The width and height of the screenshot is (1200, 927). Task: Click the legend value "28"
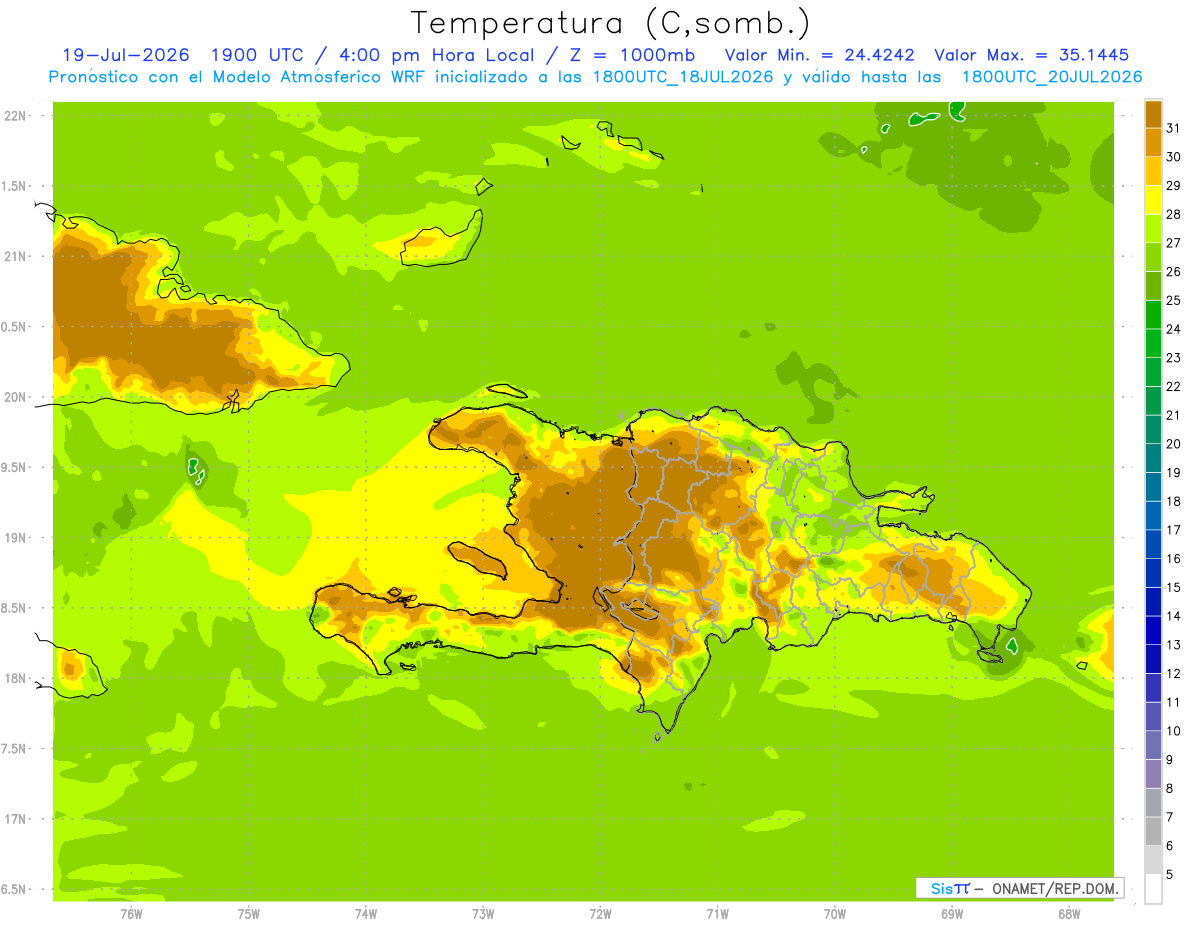(x=1174, y=214)
